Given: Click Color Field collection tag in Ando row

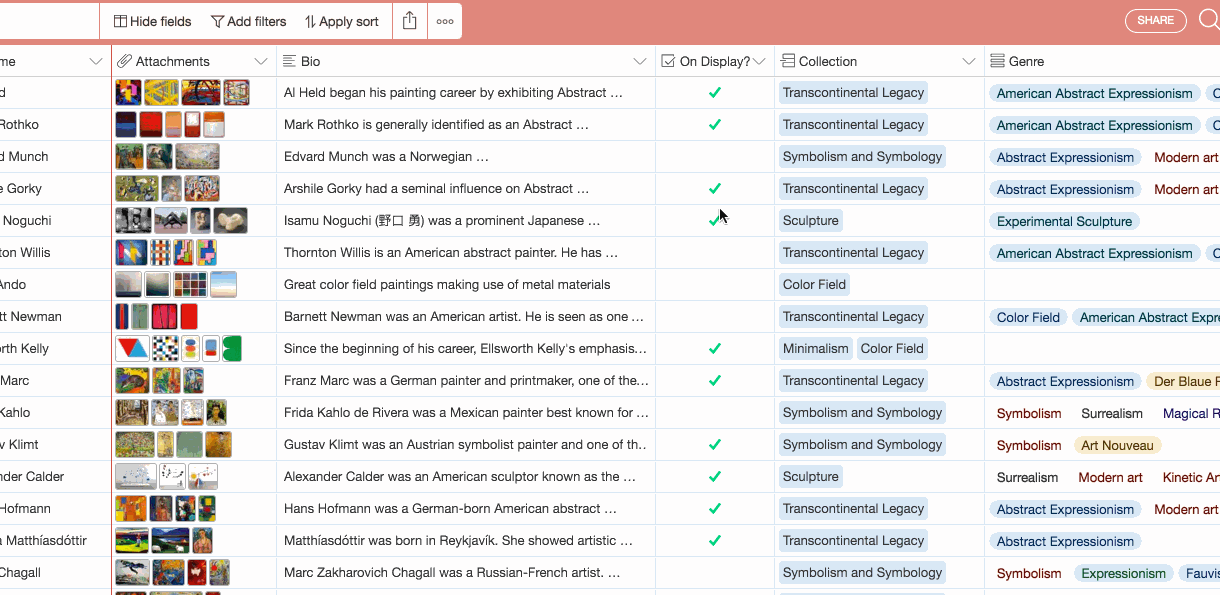Looking at the screenshot, I should pos(814,285).
